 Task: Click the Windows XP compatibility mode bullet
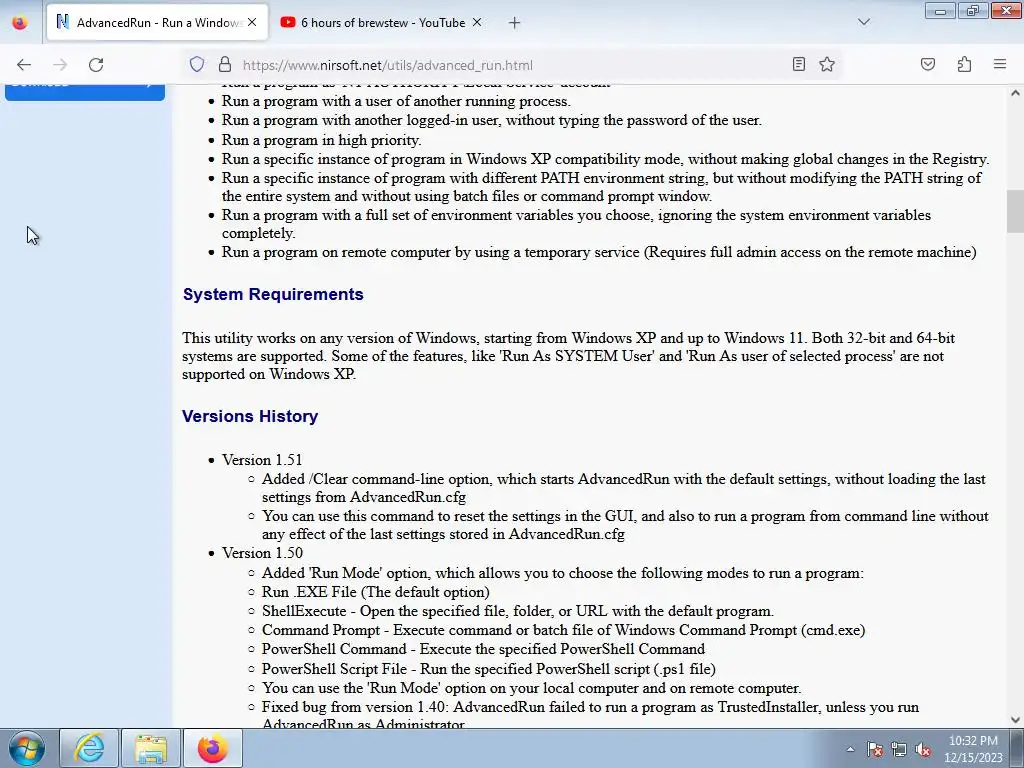point(605,159)
